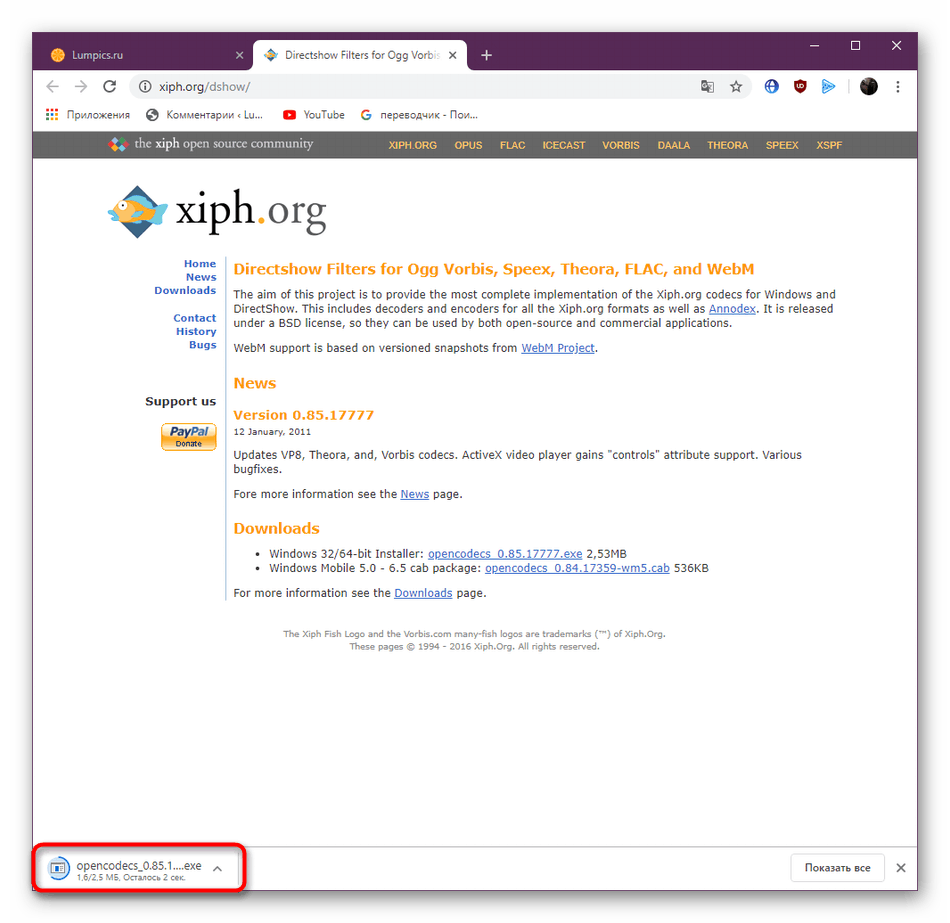The height and width of the screenshot is (923, 950).
Task: Open Chrome three-dot menu
Action: [897, 87]
